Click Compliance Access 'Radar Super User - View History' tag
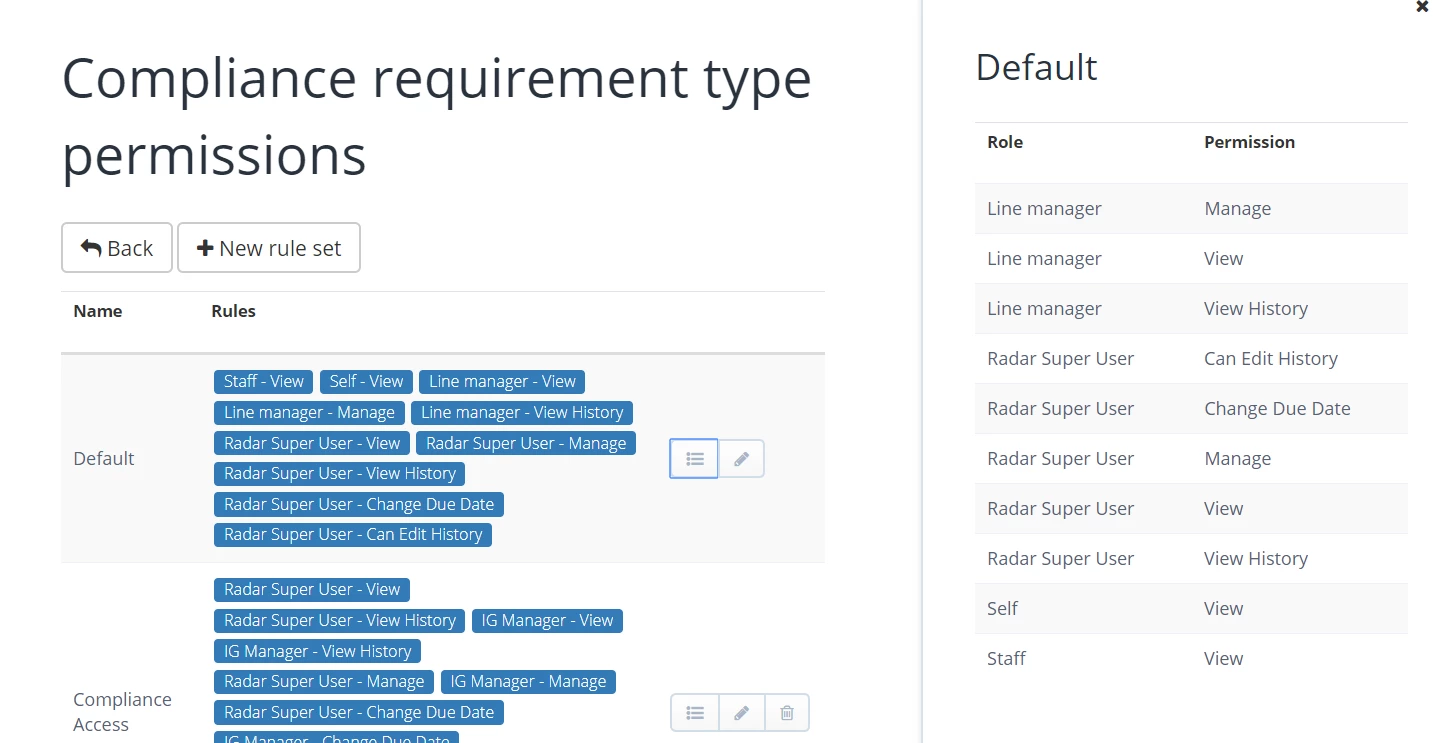 point(340,620)
